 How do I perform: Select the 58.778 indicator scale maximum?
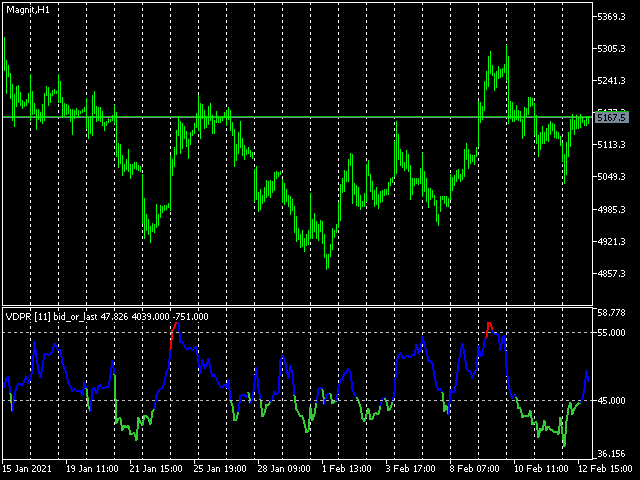[x=611, y=313]
